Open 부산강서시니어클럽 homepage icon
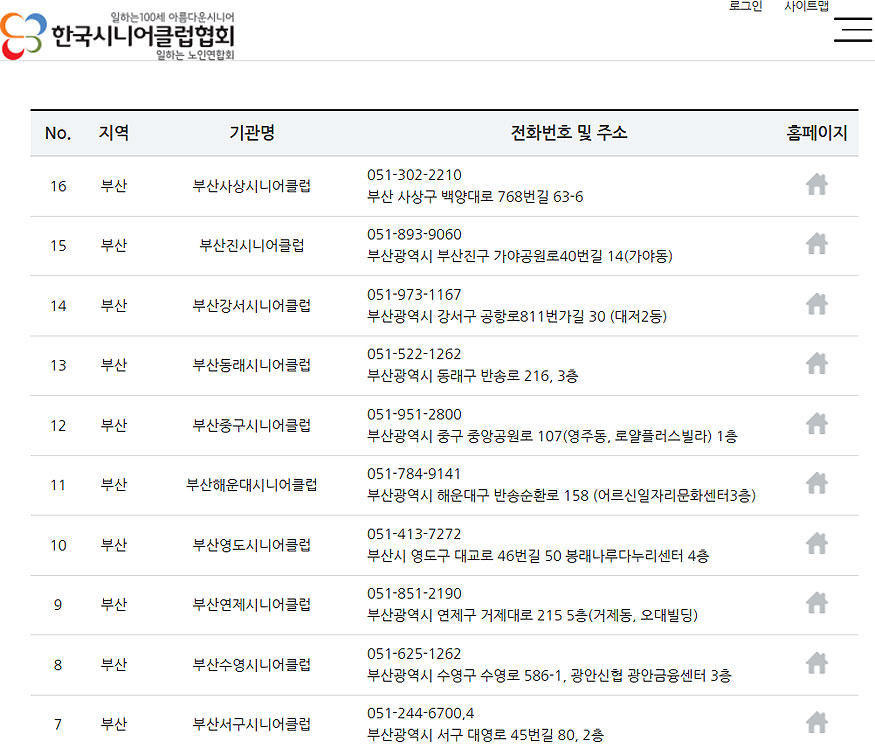 (817, 304)
